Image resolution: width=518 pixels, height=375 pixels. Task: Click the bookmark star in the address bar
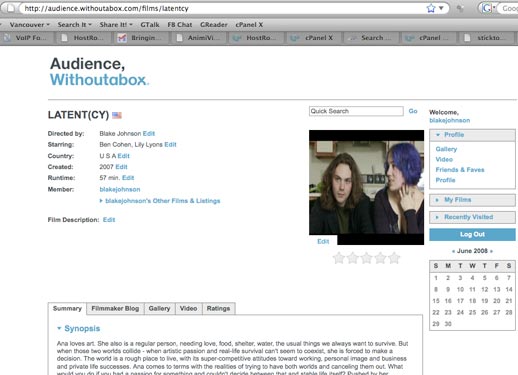point(431,8)
